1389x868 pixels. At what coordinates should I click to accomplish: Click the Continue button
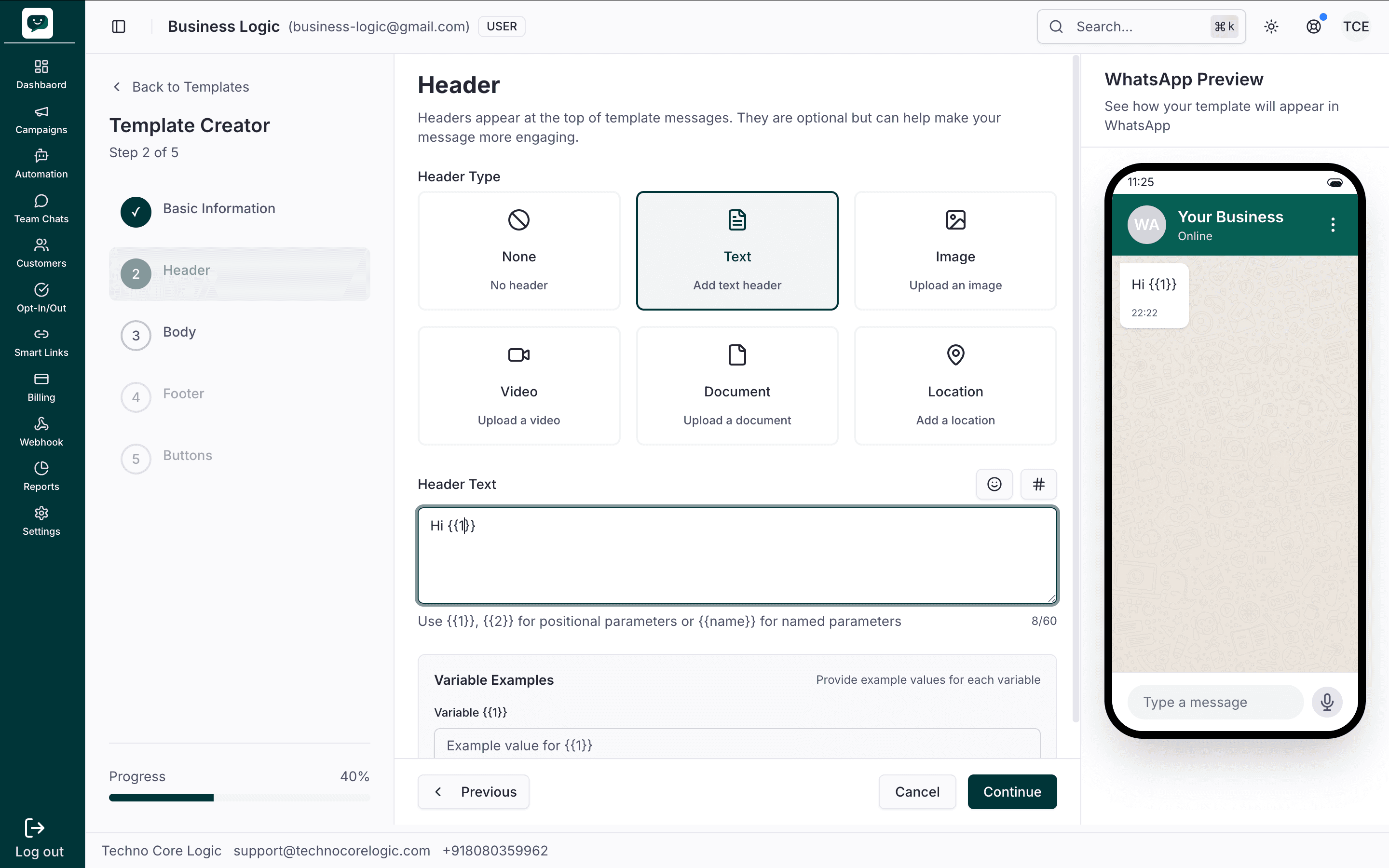pos(1012,792)
